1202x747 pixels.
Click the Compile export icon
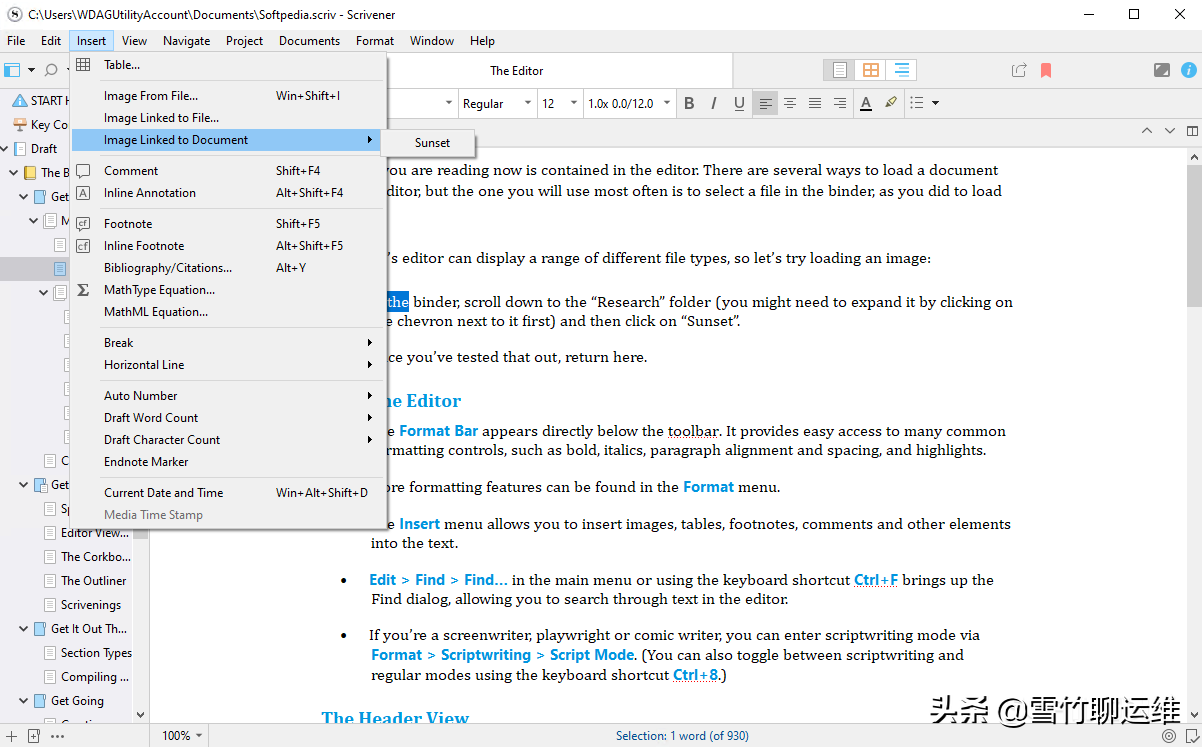1019,70
